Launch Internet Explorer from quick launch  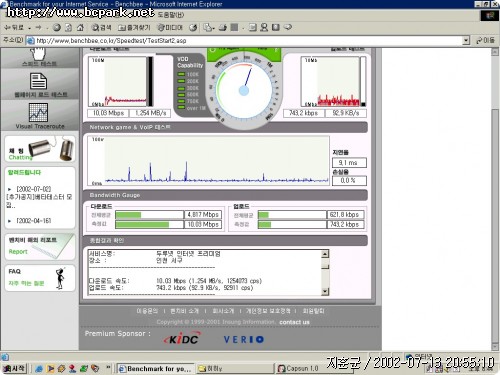[x=39, y=369]
